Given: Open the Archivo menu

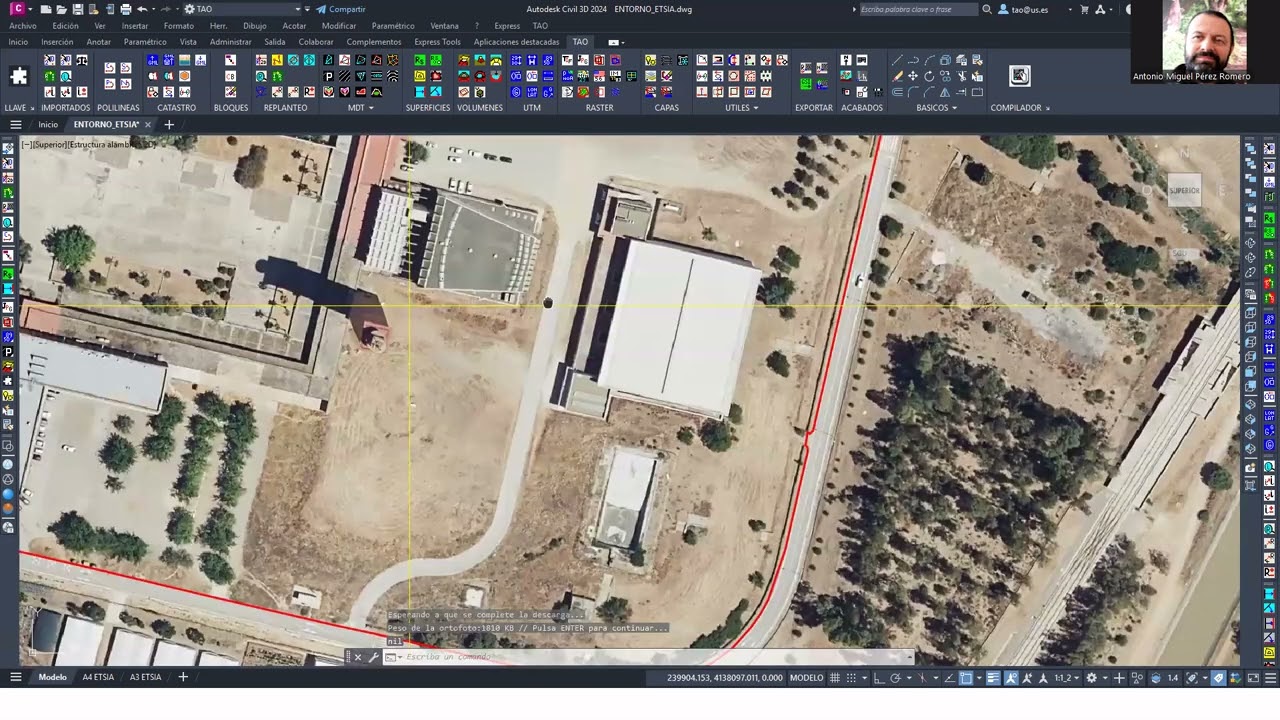Looking at the screenshot, I should [23, 26].
